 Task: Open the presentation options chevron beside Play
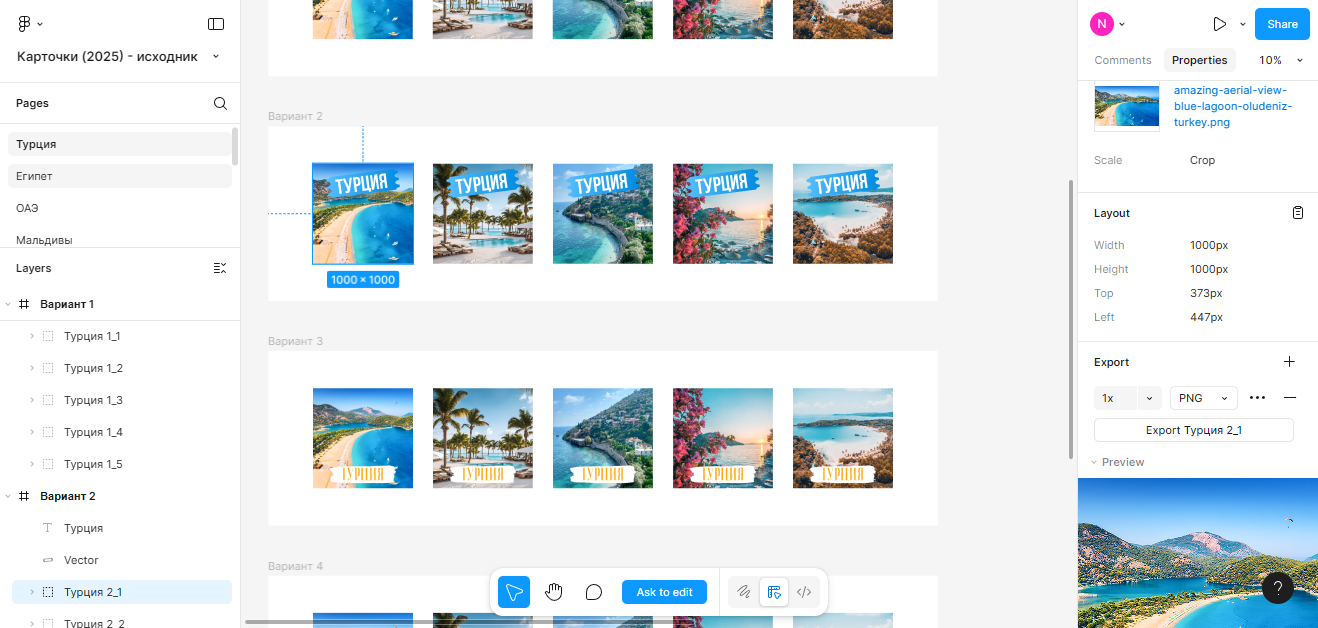pos(1243,24)
